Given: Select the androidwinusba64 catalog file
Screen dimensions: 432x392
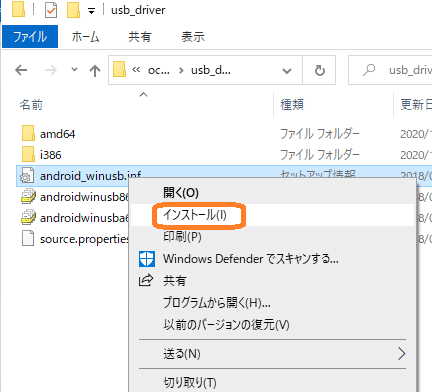Looking at the screenshot, I should click(84, 218).
